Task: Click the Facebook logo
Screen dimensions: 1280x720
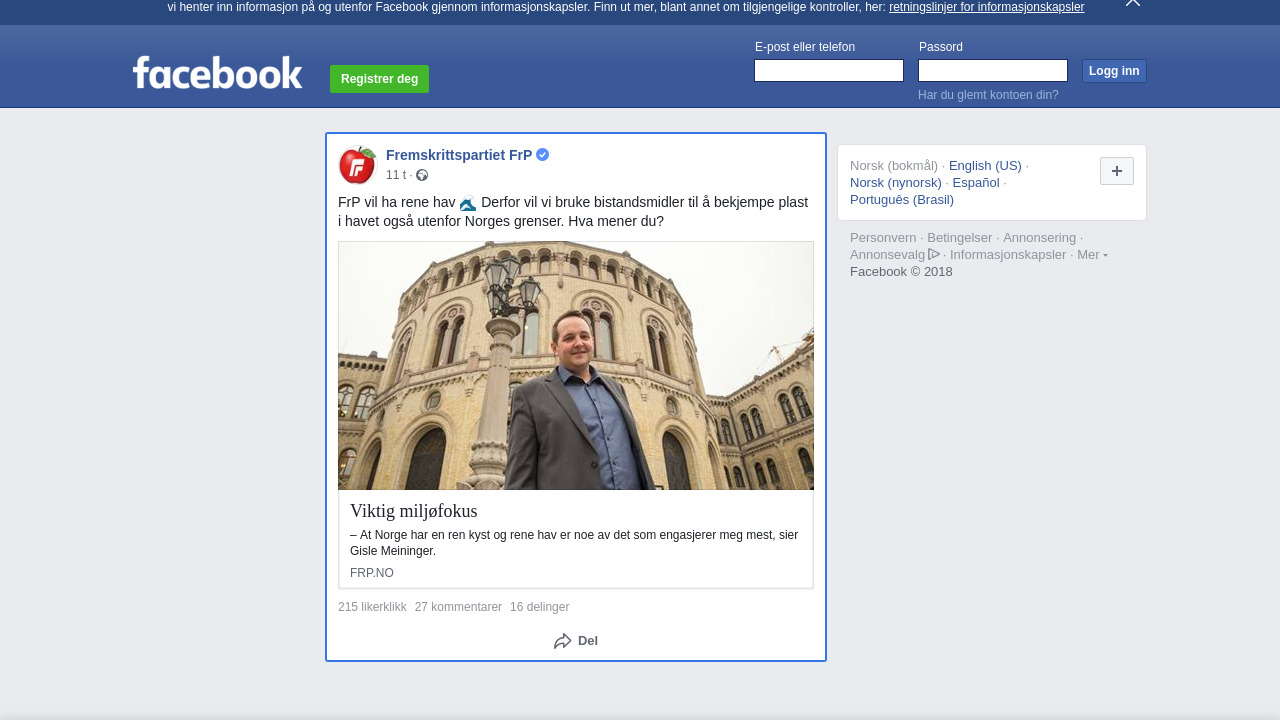Action: pos(217,72)
